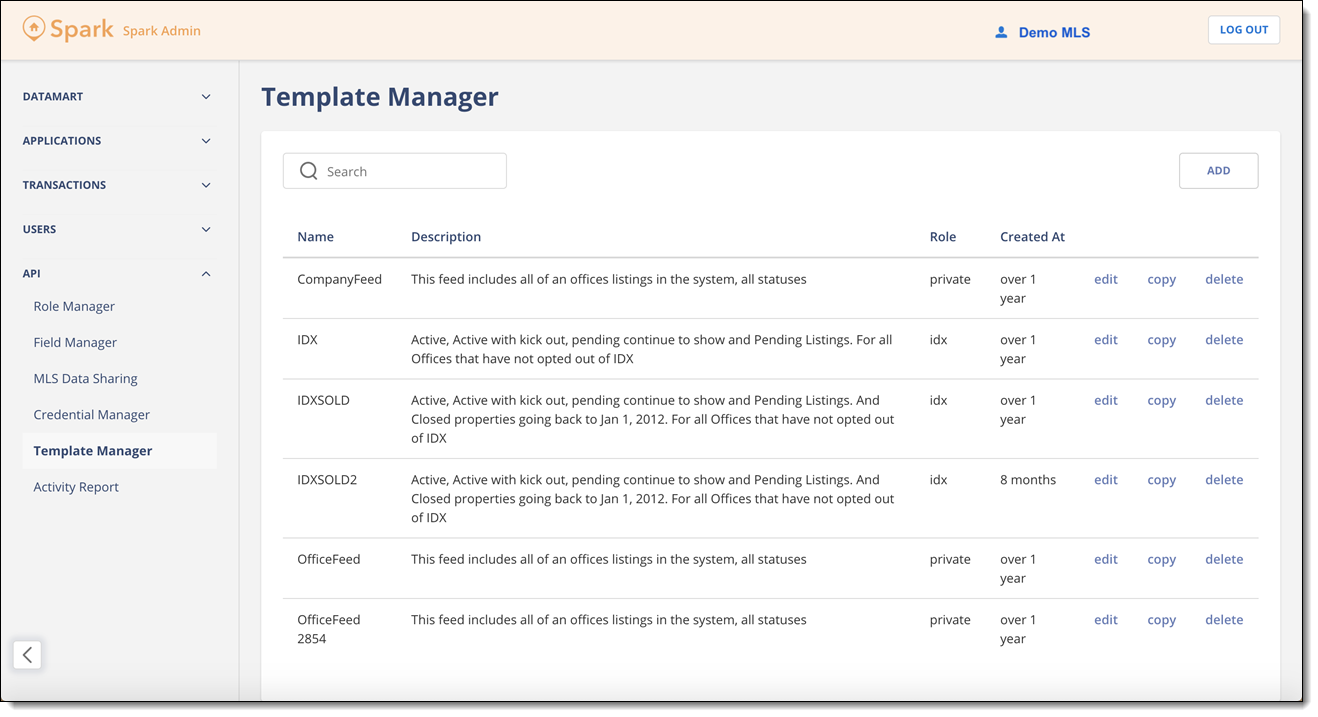Delete the OfficeFeed 2854 template
The image size is (1318, 717).
click(x=1224, y=620)
